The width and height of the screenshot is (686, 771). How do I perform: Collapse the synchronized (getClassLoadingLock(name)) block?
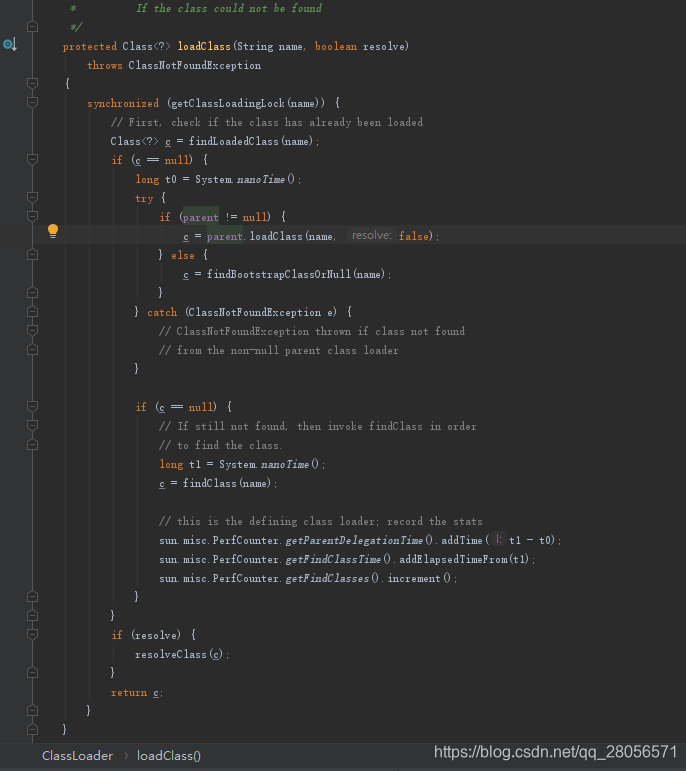coord(32,102)
